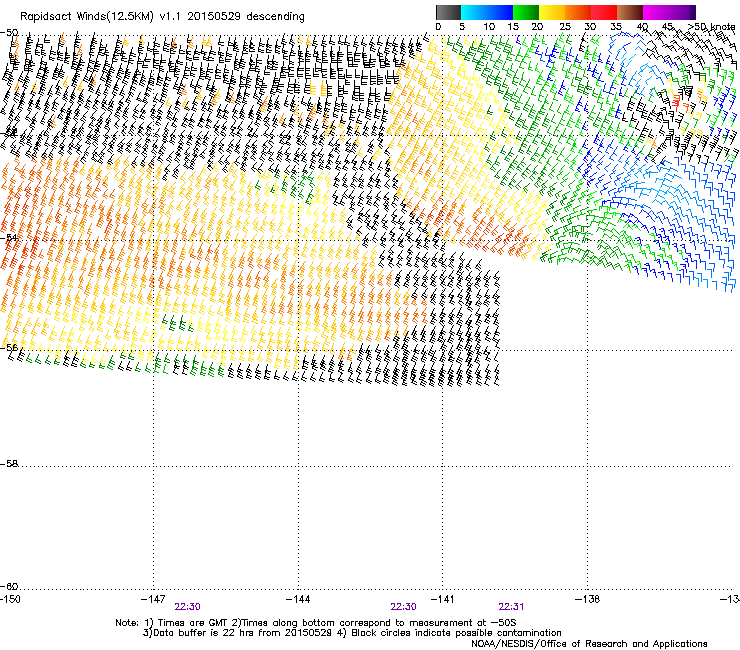Click the longitude label "-150"
740x650 pixels.
[x=10, y=599]
